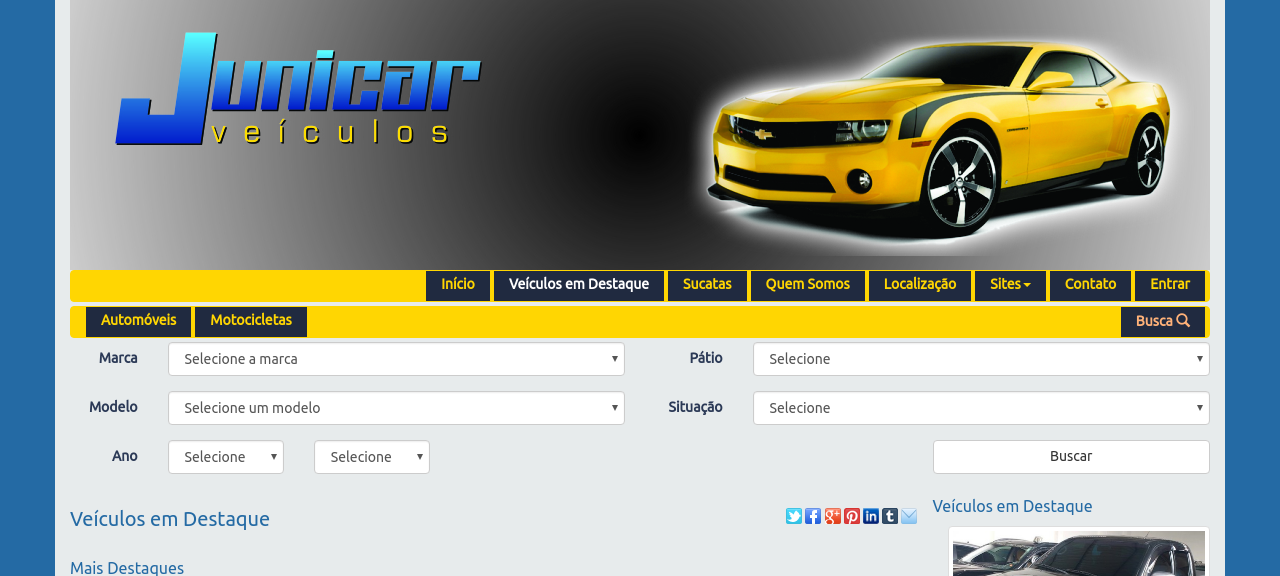This screenshot has height=576, width=1280.
Task: Switch to the Automóveis tab
Action: 138,321
